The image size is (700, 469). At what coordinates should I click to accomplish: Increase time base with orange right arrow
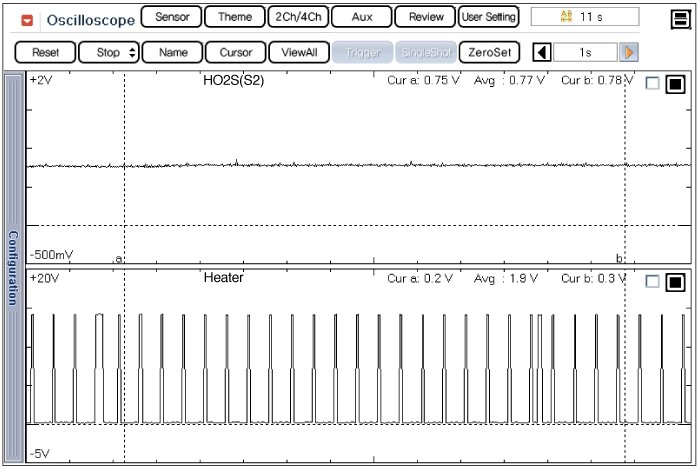(x=629, y=53)
